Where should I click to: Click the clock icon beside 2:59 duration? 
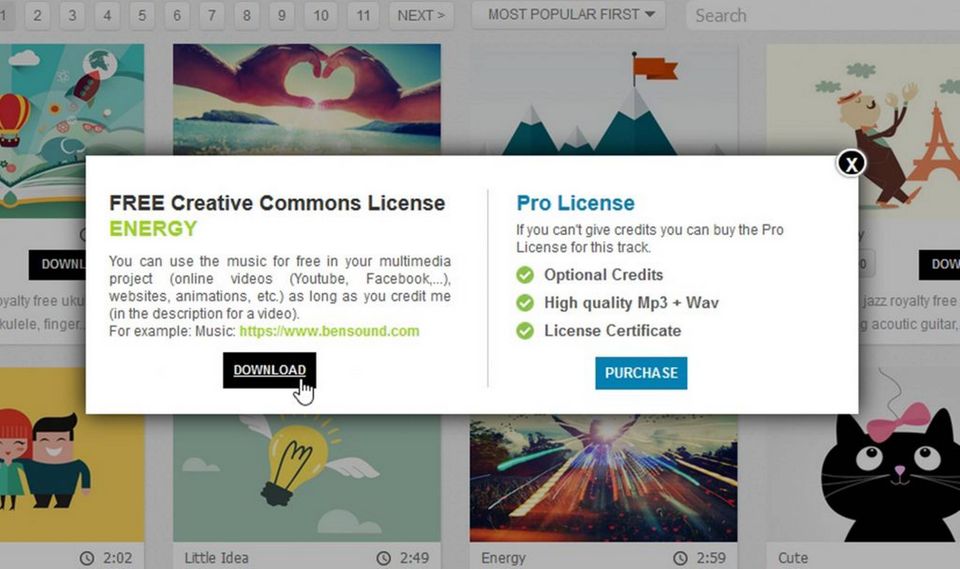pos(681,558)
